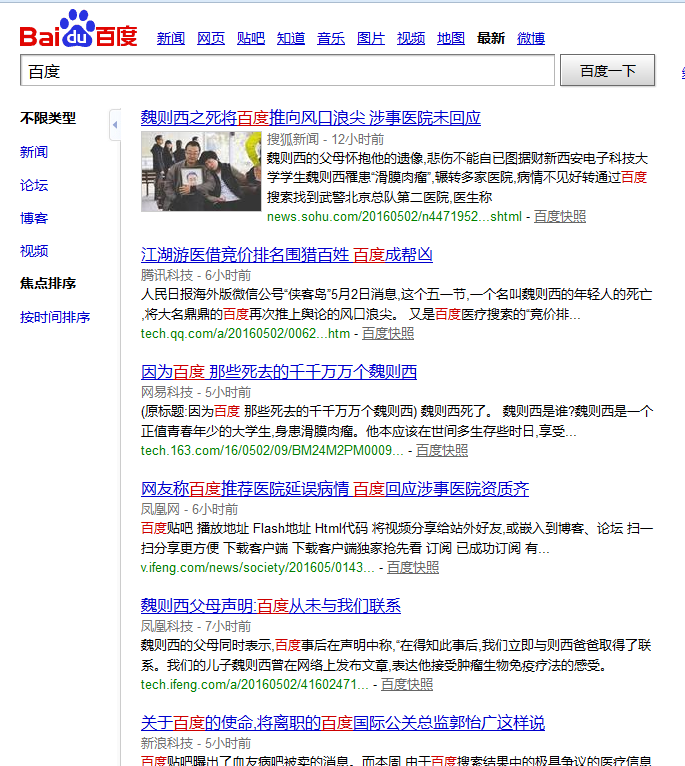This screenshot has width=685, height=766.
Task: Click source text 腾讯科技 - 6小时前
Action: click(x=196, y=276)
